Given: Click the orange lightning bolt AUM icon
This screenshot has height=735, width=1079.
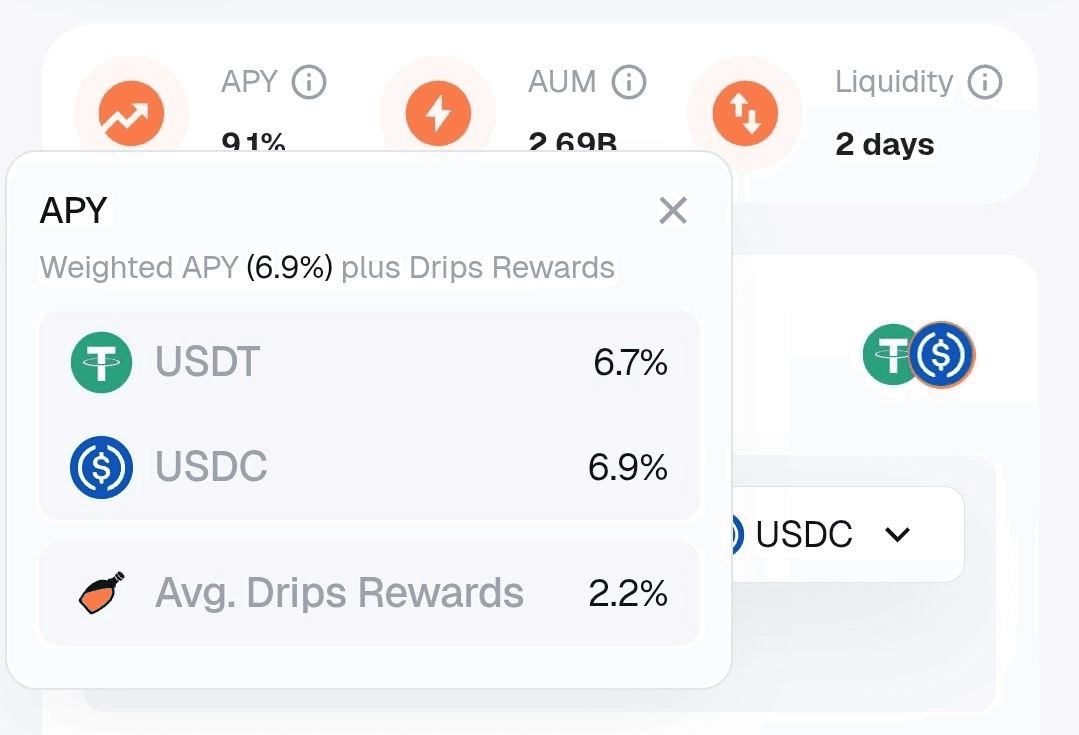Looking at the screenshot, I should [x=438, y=114].
